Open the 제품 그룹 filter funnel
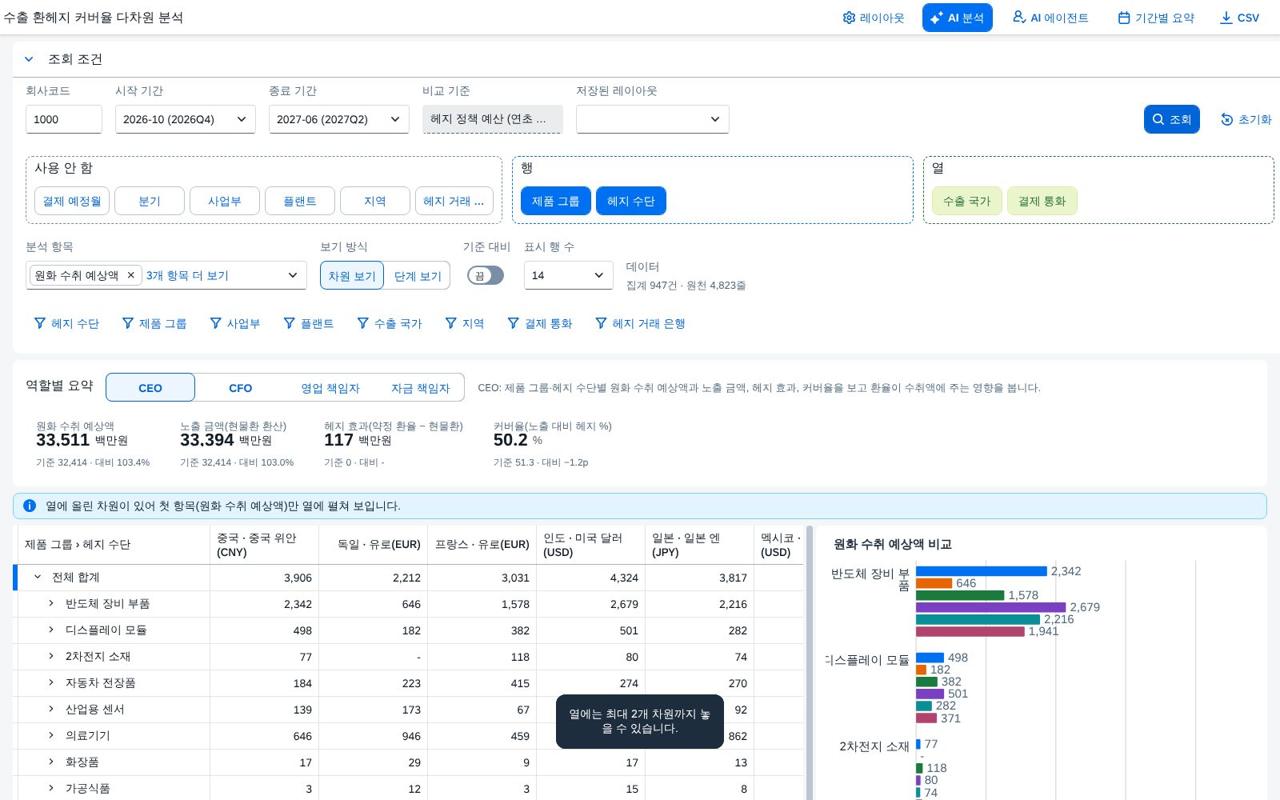 coord(128,324)
